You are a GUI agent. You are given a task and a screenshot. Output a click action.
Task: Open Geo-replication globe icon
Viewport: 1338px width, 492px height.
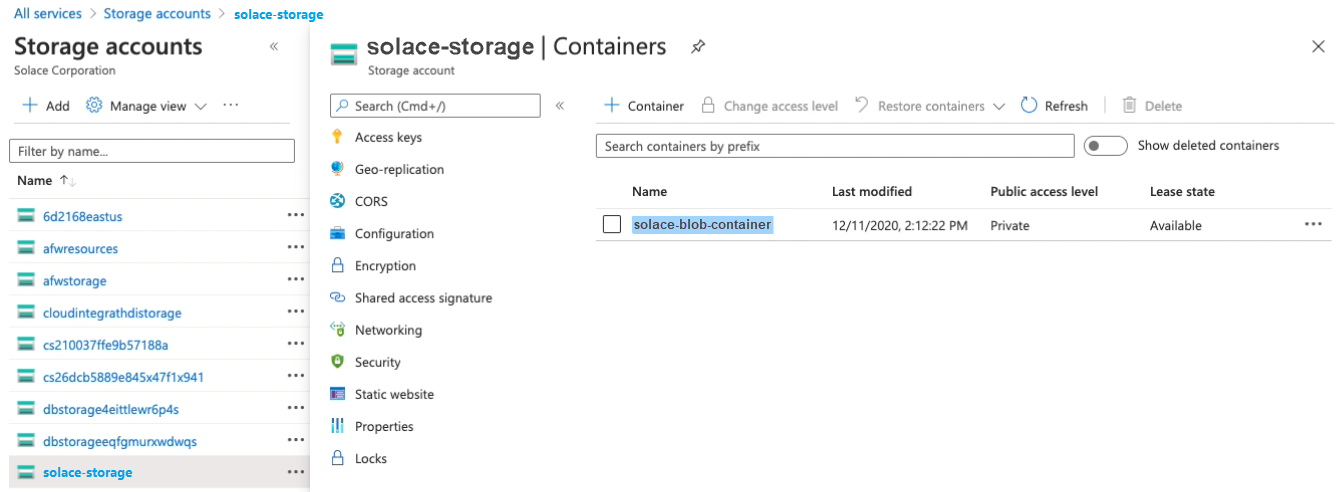(x=337, y=169)
